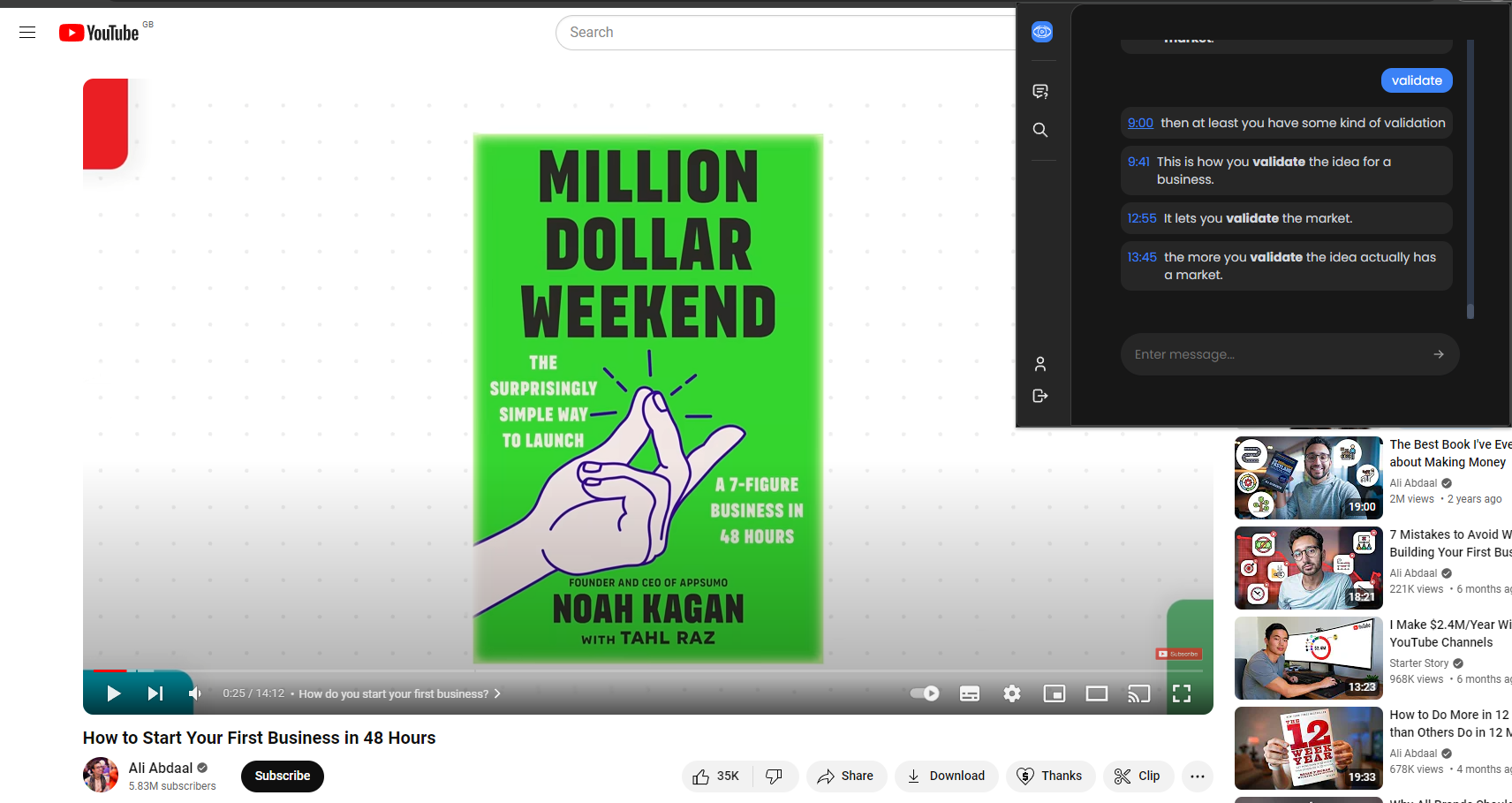Focus the YouTube search box
1512x803 pixels.
pos(786,33)
